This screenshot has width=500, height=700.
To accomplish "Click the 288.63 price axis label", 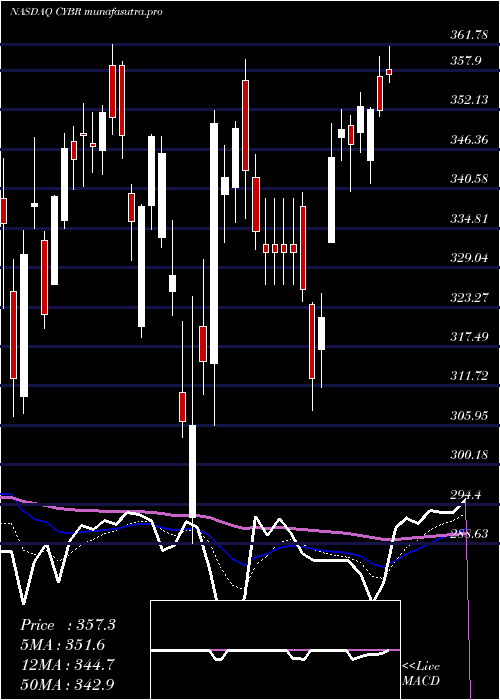I will pos(469,534).
